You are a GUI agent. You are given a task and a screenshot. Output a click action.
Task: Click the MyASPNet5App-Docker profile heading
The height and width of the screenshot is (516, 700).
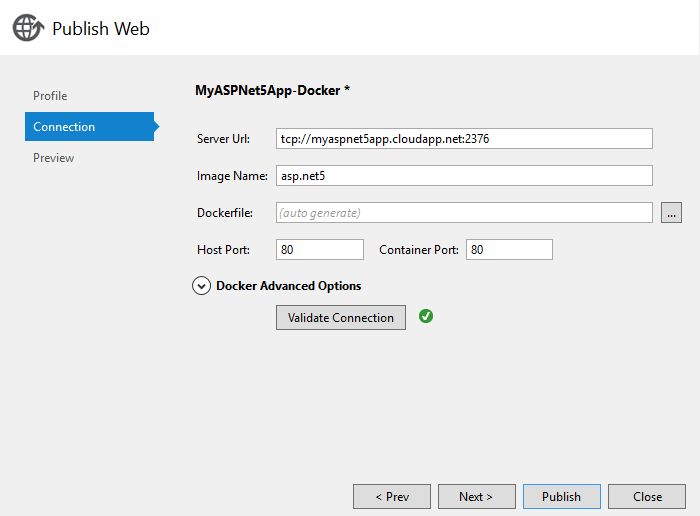[272, 90]
